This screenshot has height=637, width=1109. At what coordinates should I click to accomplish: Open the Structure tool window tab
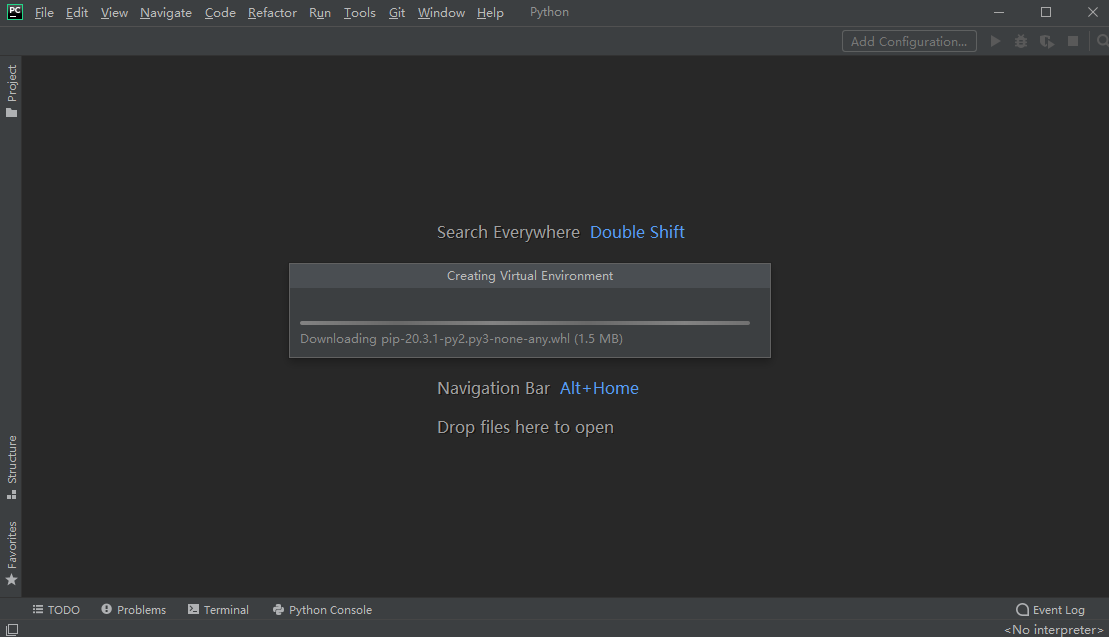(x=12, y=459)
